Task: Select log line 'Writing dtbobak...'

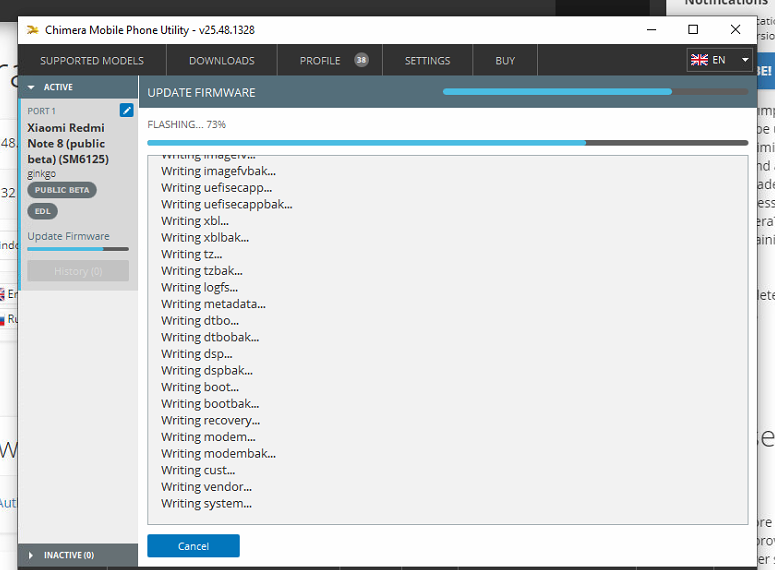Action: (210, 337)
